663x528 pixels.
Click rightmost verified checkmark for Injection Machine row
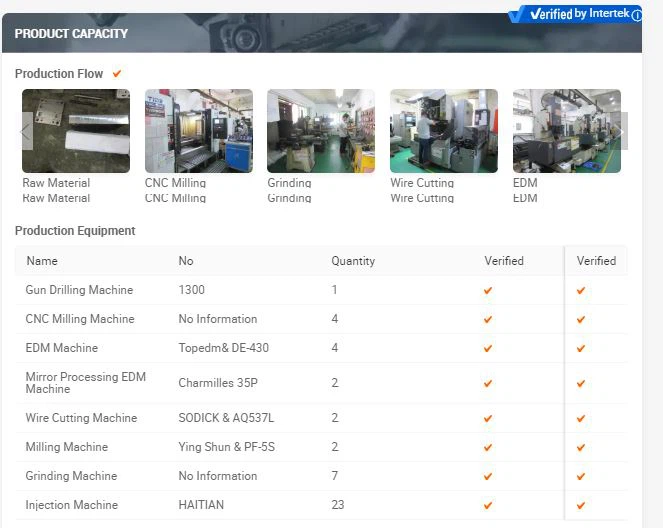[x=581, y=506]
